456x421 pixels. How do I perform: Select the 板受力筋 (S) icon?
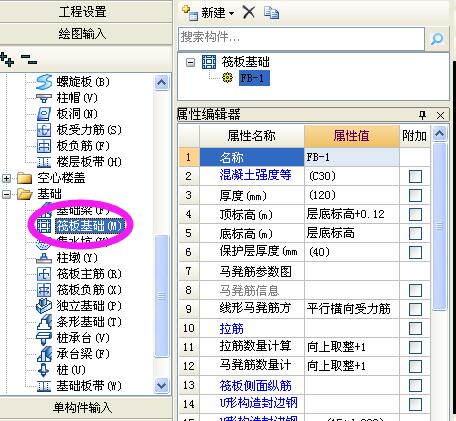(44, 130)
